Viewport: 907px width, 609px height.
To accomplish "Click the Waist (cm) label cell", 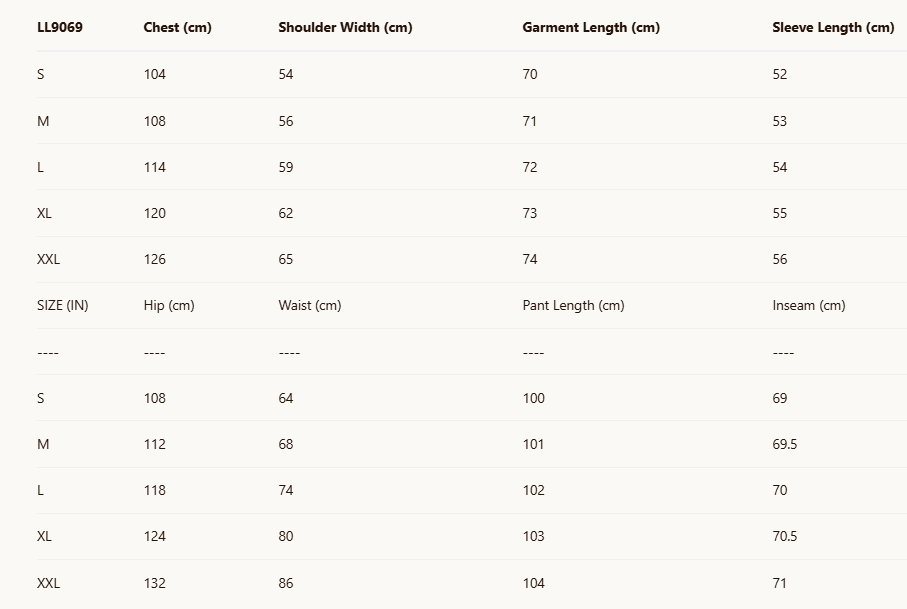I will pos(309,306).
